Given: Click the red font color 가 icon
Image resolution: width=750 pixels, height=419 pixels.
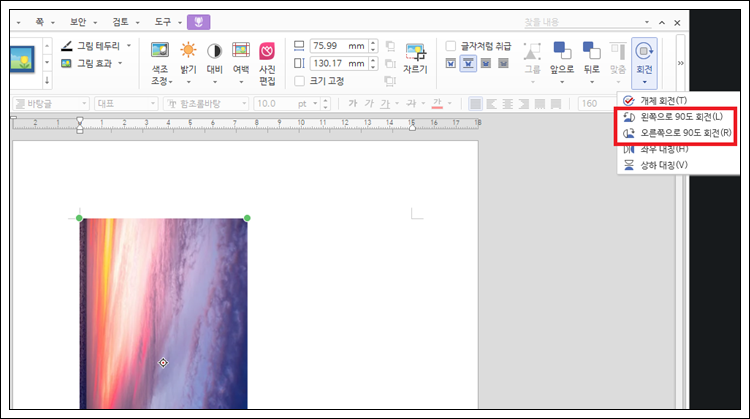Looking at the screenshot, I should click(437, 103).
